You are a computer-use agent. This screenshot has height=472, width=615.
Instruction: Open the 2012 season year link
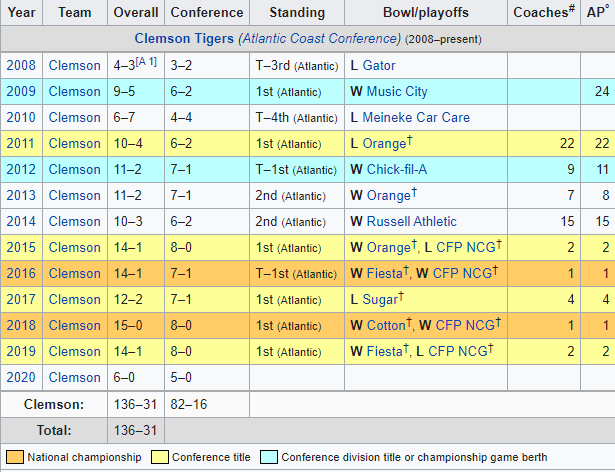tap(21, 169)
